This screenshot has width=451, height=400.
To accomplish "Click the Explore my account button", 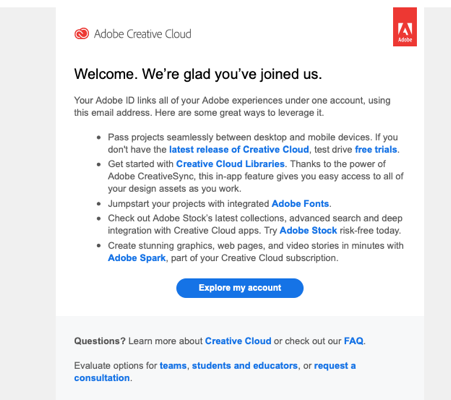I will pyautogui.click(x=240, y=288).
